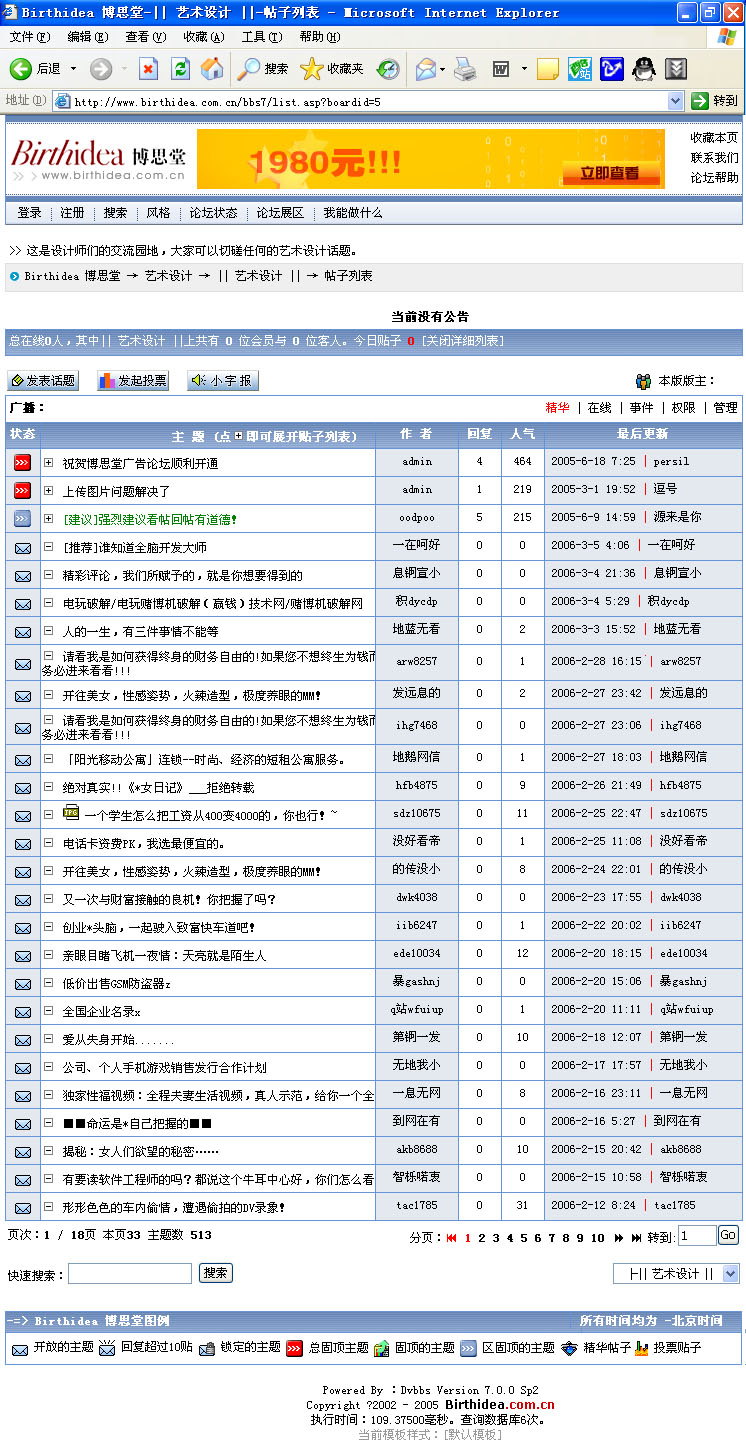
Task: Open thread 爱从失身开始
Action: point(118,1040)
